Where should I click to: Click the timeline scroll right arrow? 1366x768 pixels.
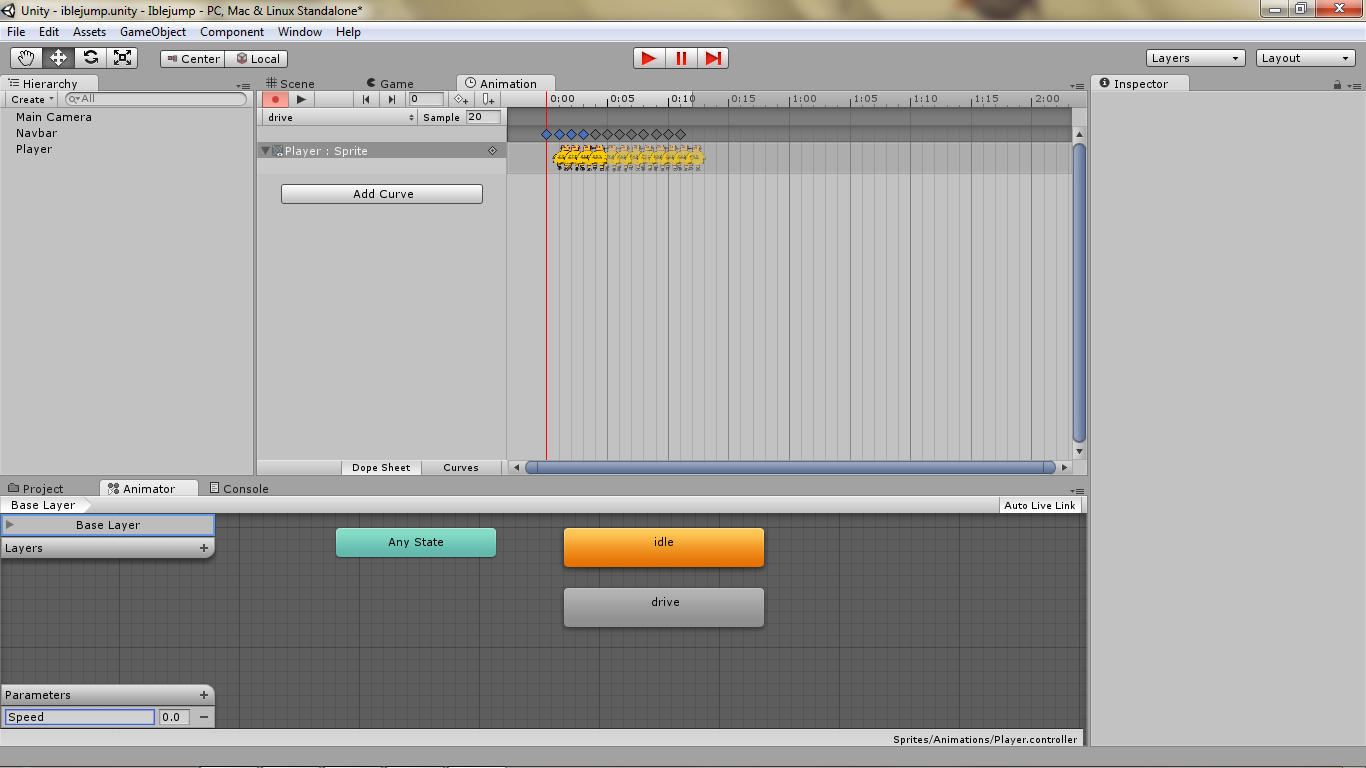pyautogui.click(x=1064, y=467)
